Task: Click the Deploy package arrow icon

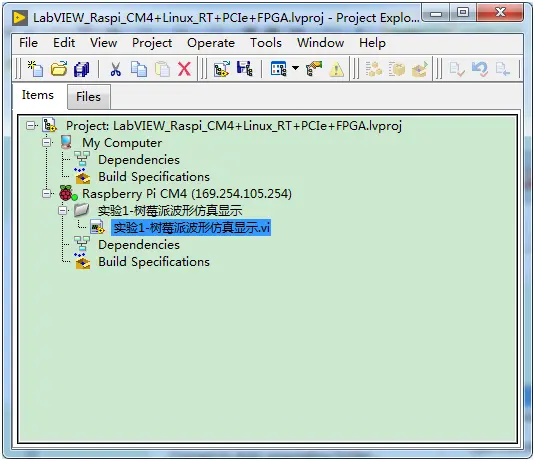Action: (x=420, y=69)
